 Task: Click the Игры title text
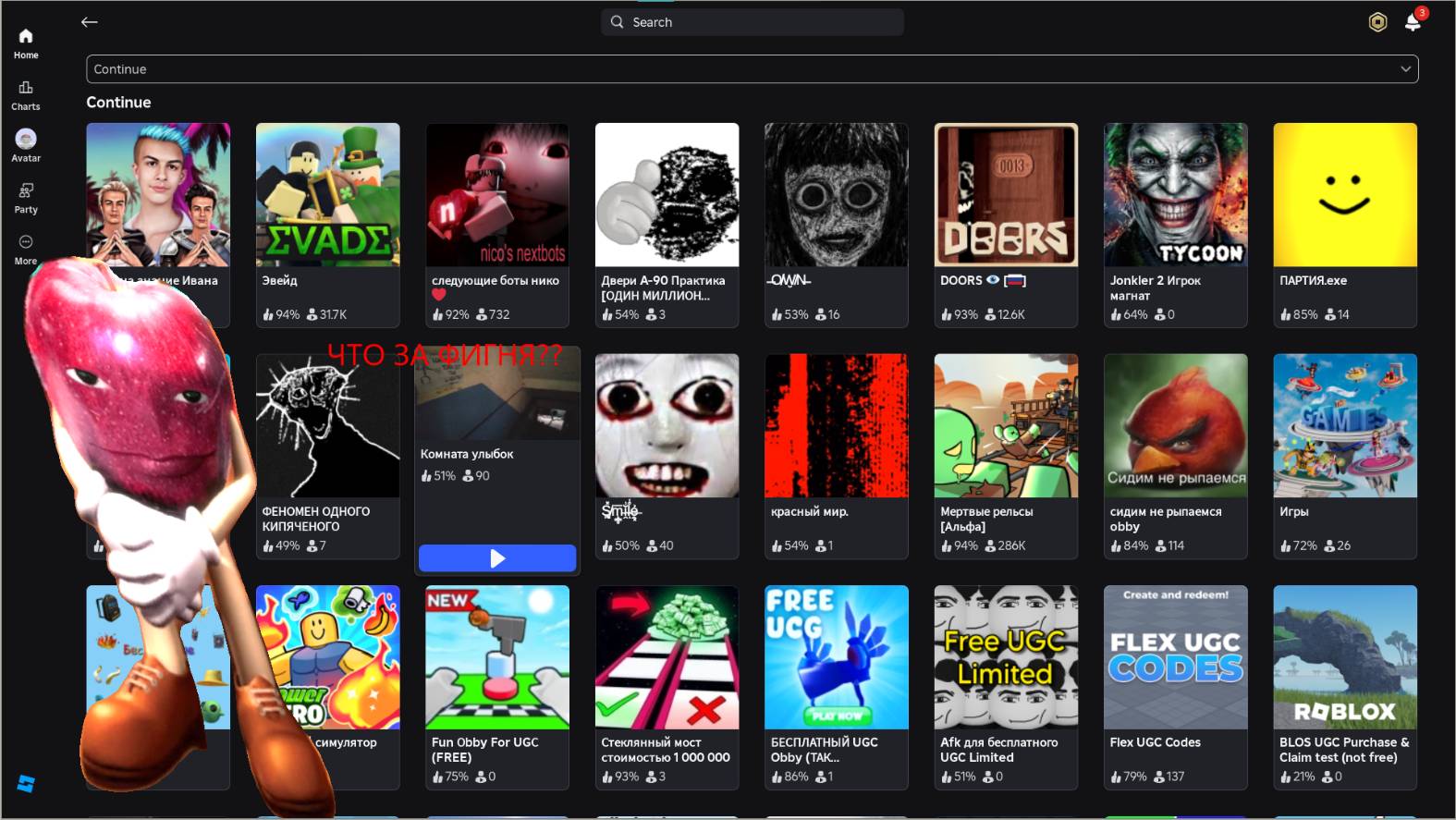point(1294,511)
